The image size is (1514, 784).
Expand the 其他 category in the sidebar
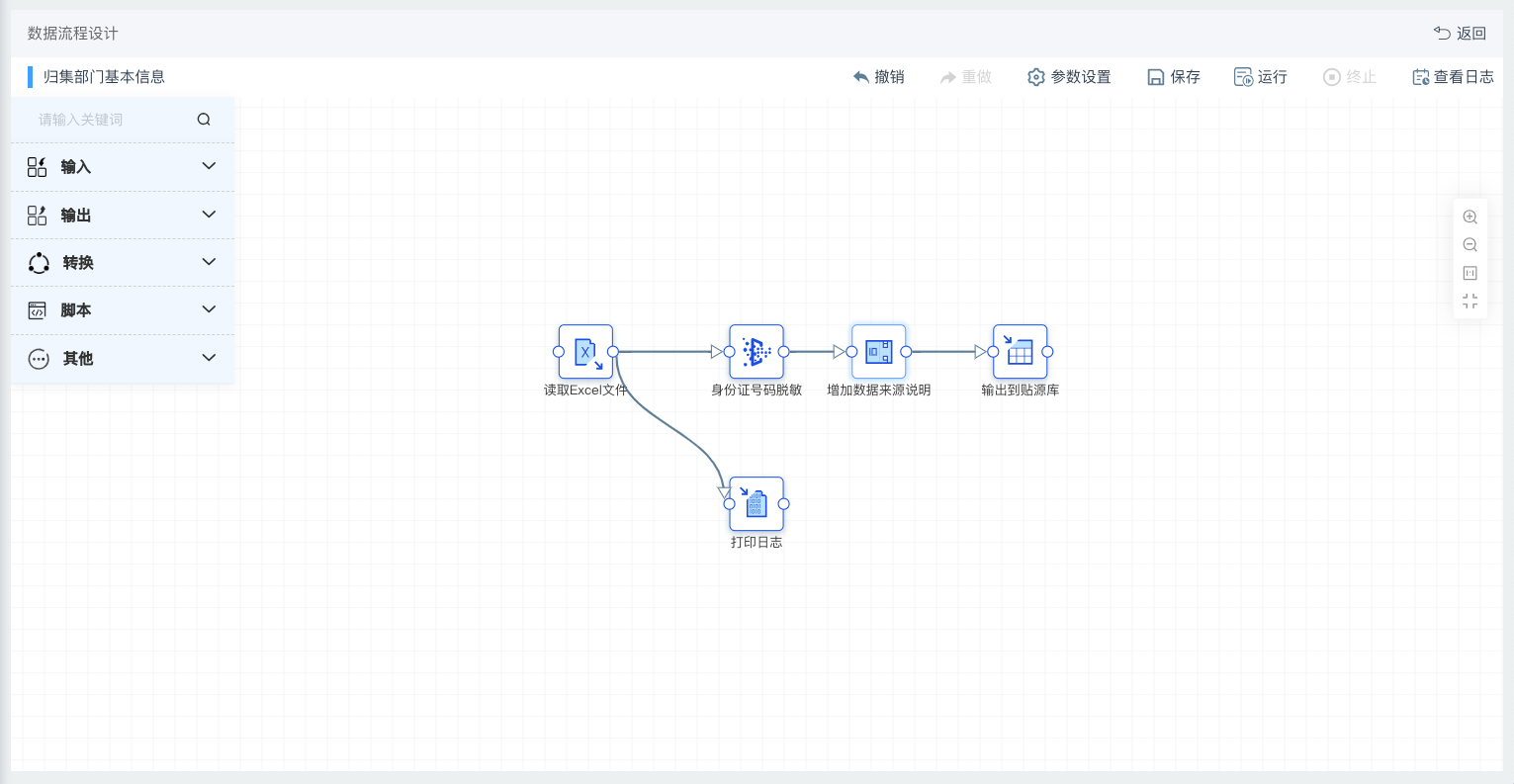pyautogui.click(x=122, y=358)
